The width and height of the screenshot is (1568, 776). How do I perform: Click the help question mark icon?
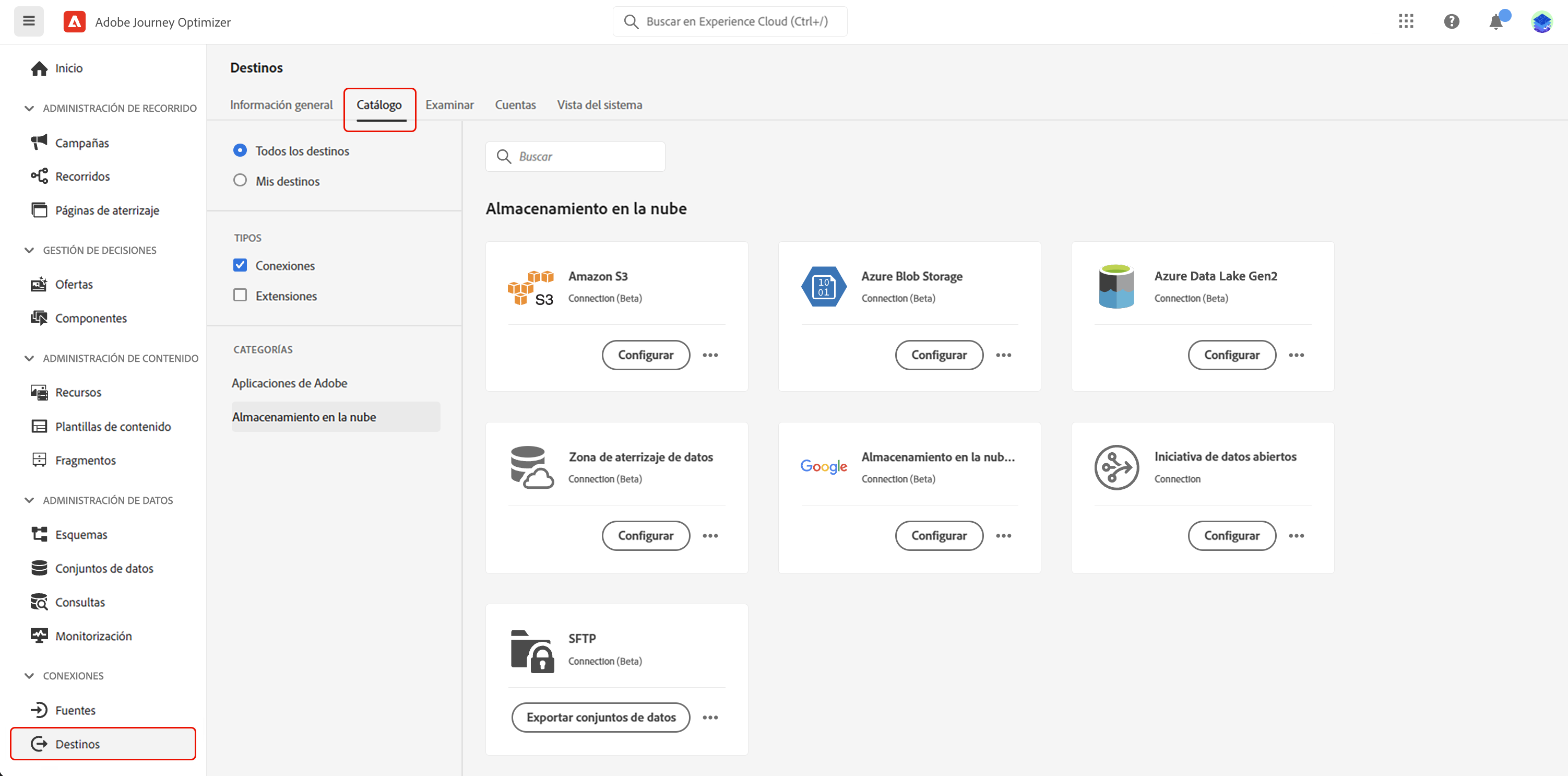[x=1451, y=21]
